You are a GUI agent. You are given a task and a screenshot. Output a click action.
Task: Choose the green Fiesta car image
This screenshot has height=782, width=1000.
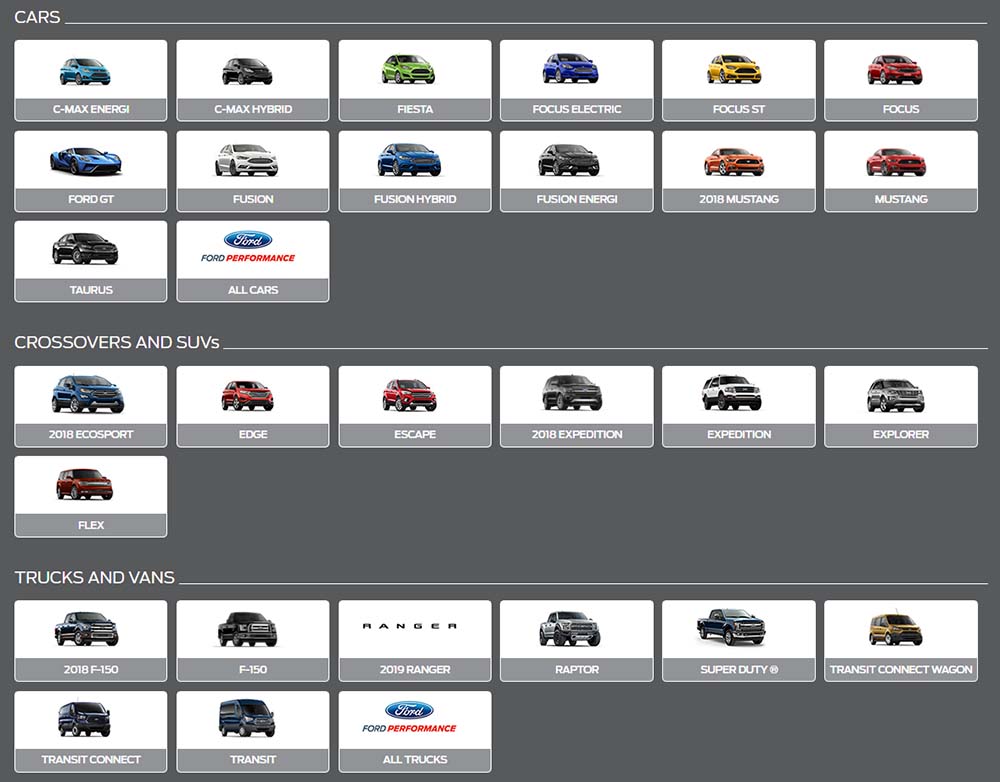click(408, 70)
